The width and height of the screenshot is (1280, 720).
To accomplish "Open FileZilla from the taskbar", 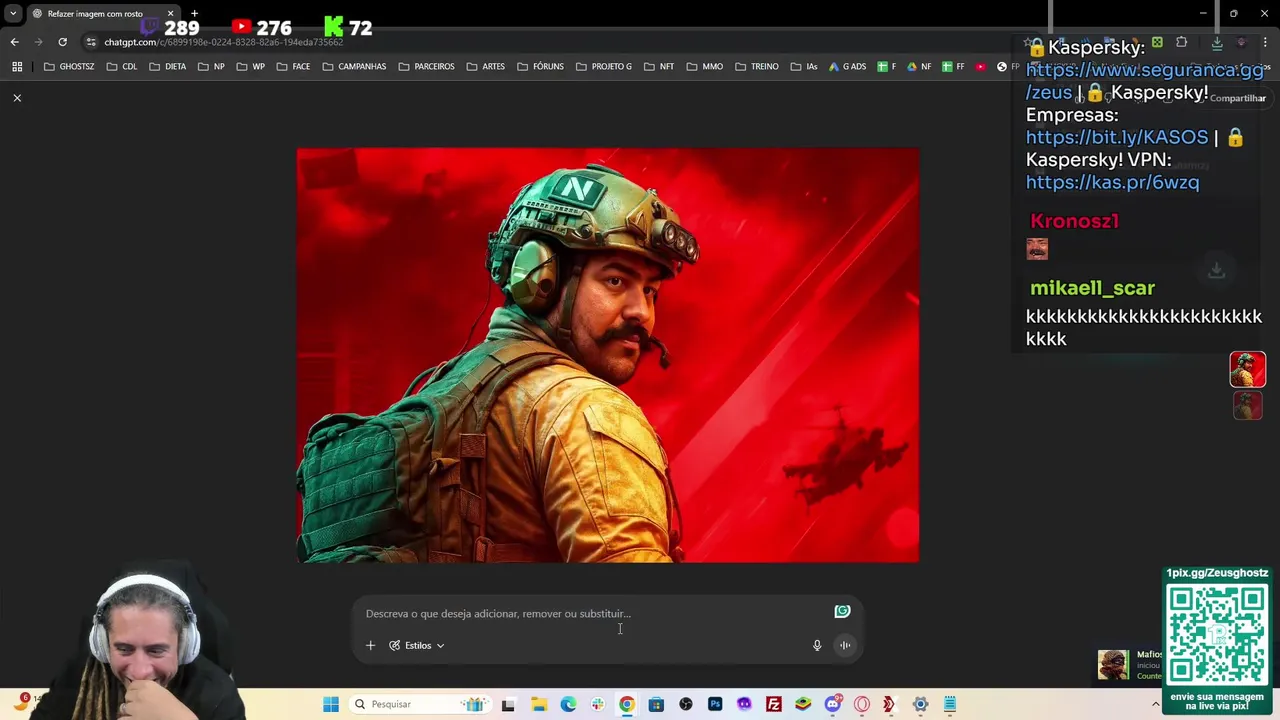I will click(x=774, y=705).
